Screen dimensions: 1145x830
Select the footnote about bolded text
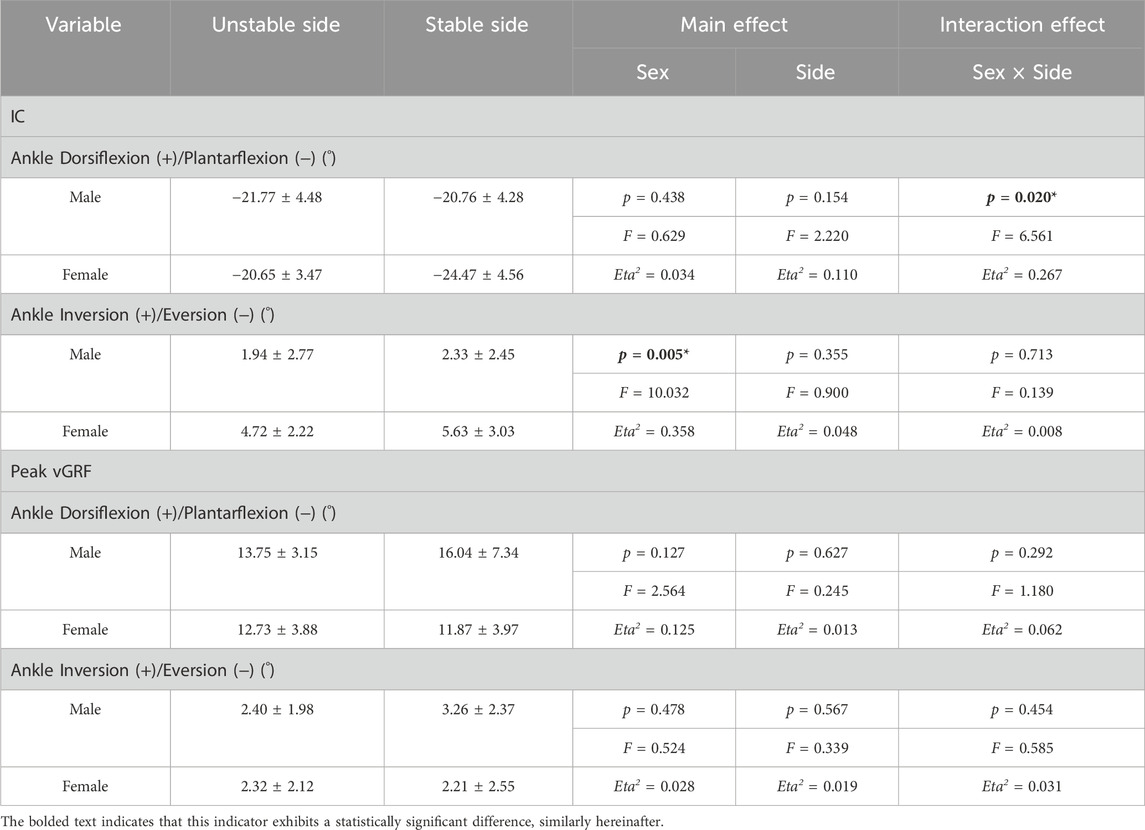point(333,821)
